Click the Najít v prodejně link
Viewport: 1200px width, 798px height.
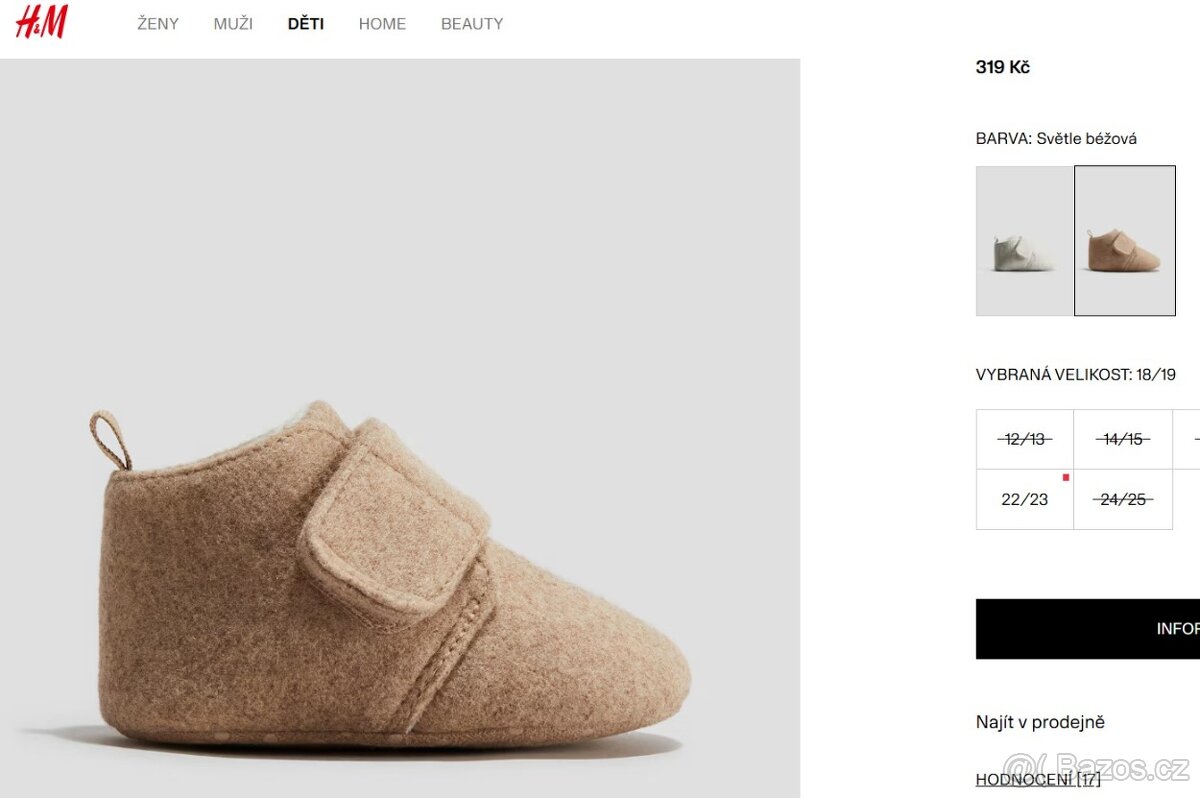1040,722
